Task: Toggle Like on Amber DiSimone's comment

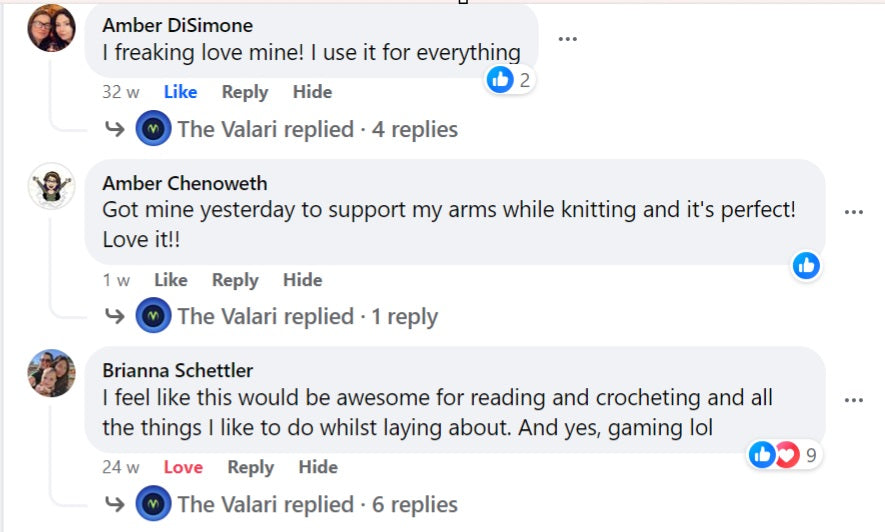Action: click(x=180, y=92)
